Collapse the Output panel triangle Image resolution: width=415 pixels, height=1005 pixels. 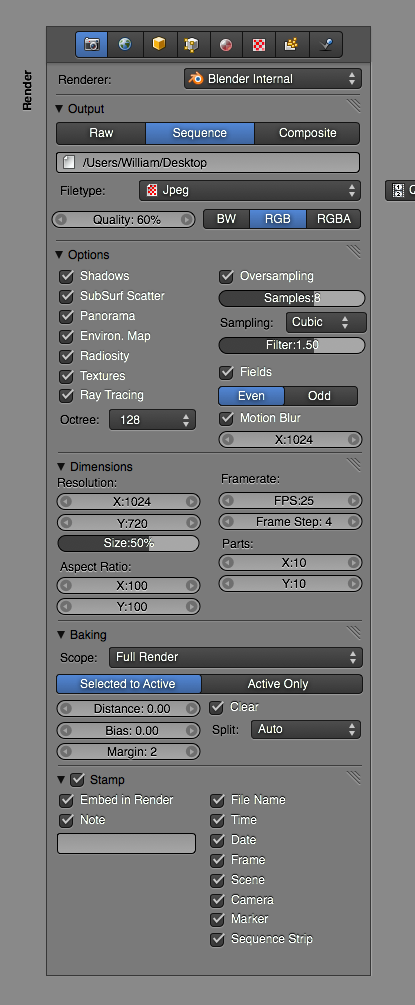[60, 109]
